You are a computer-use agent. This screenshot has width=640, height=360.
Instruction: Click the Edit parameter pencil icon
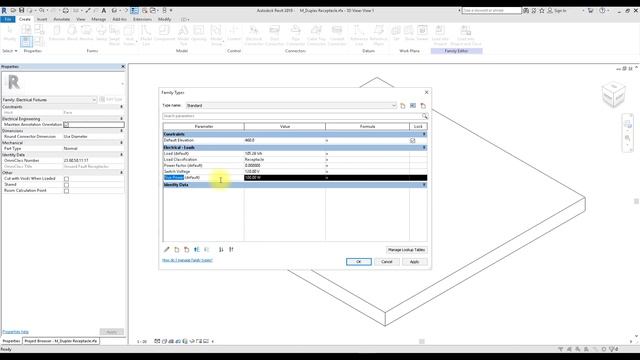tap(167, 249)
